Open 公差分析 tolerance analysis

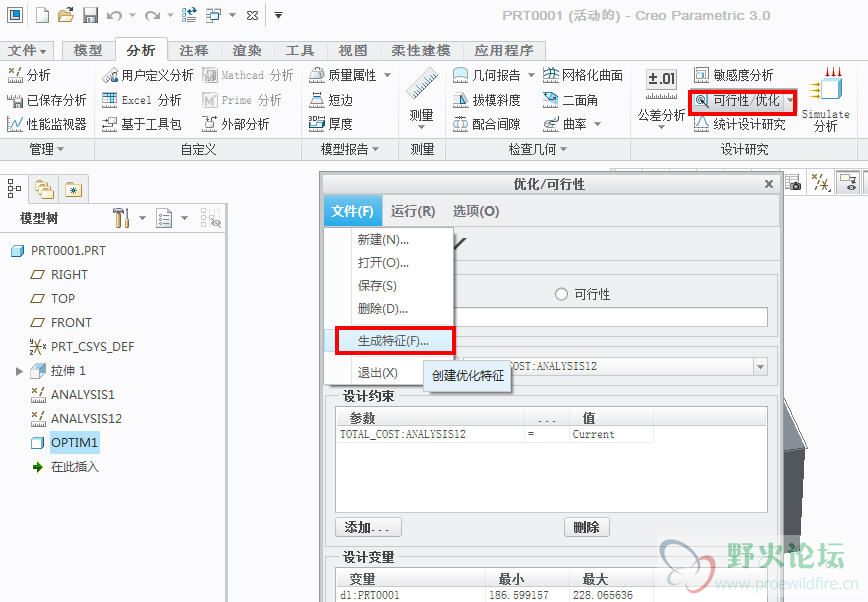[661, 99]
